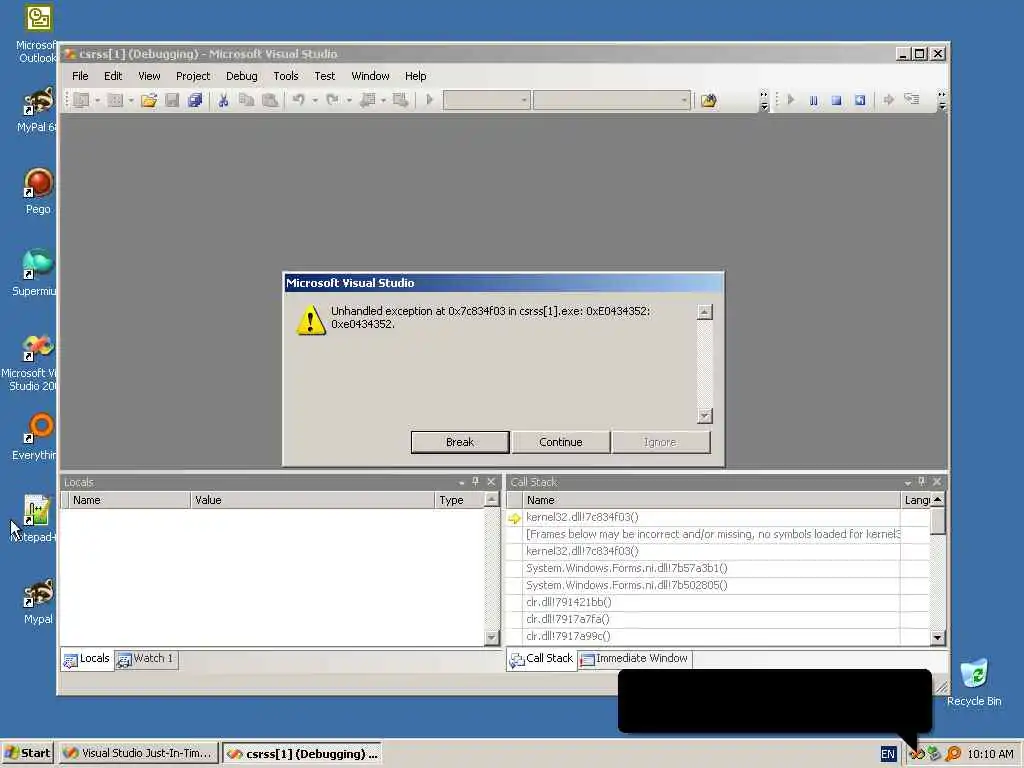1024x768 pixels.
Task: Open the Help menu
Action: point(415,76)
